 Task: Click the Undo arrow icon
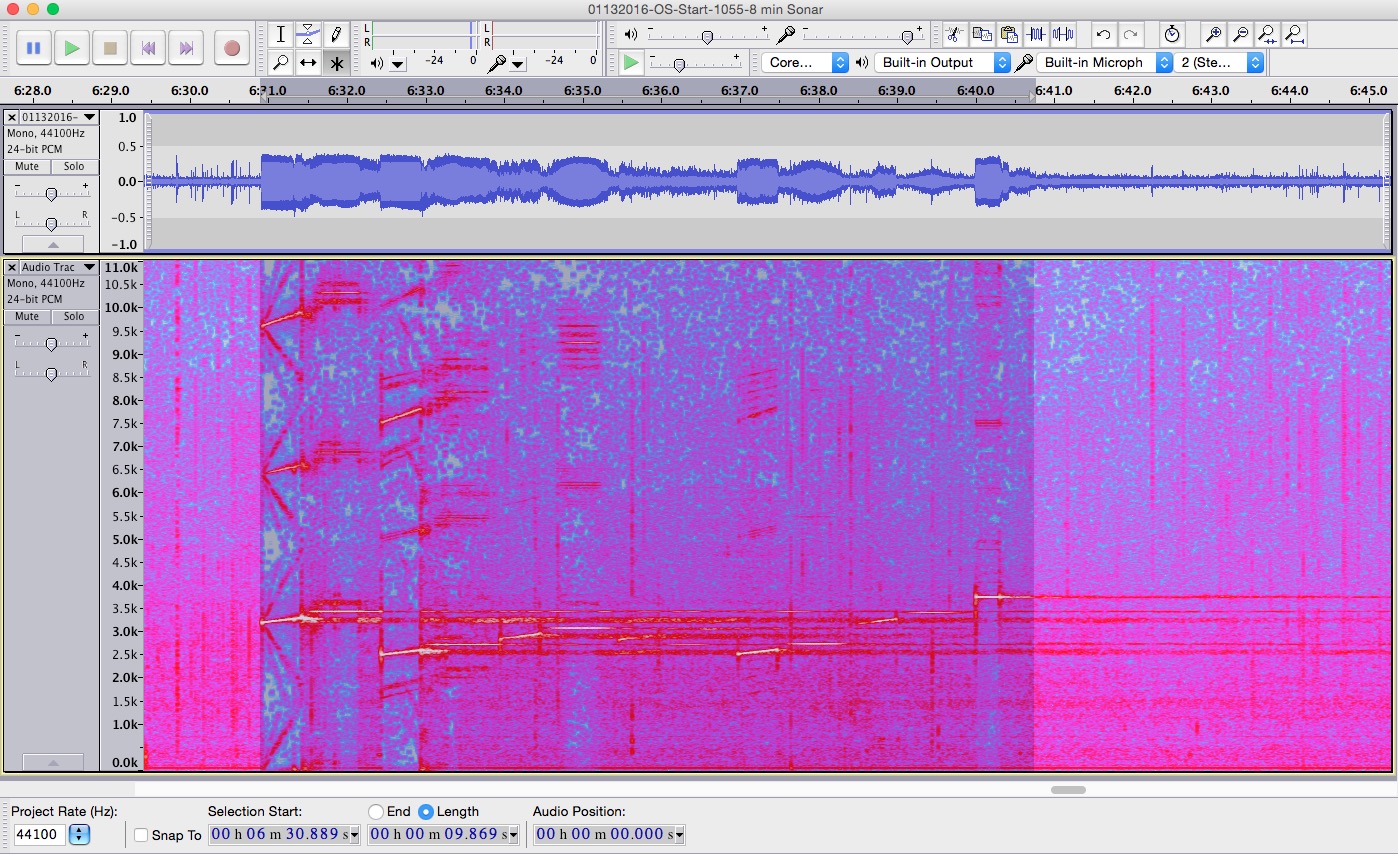tap(1103, 35)
